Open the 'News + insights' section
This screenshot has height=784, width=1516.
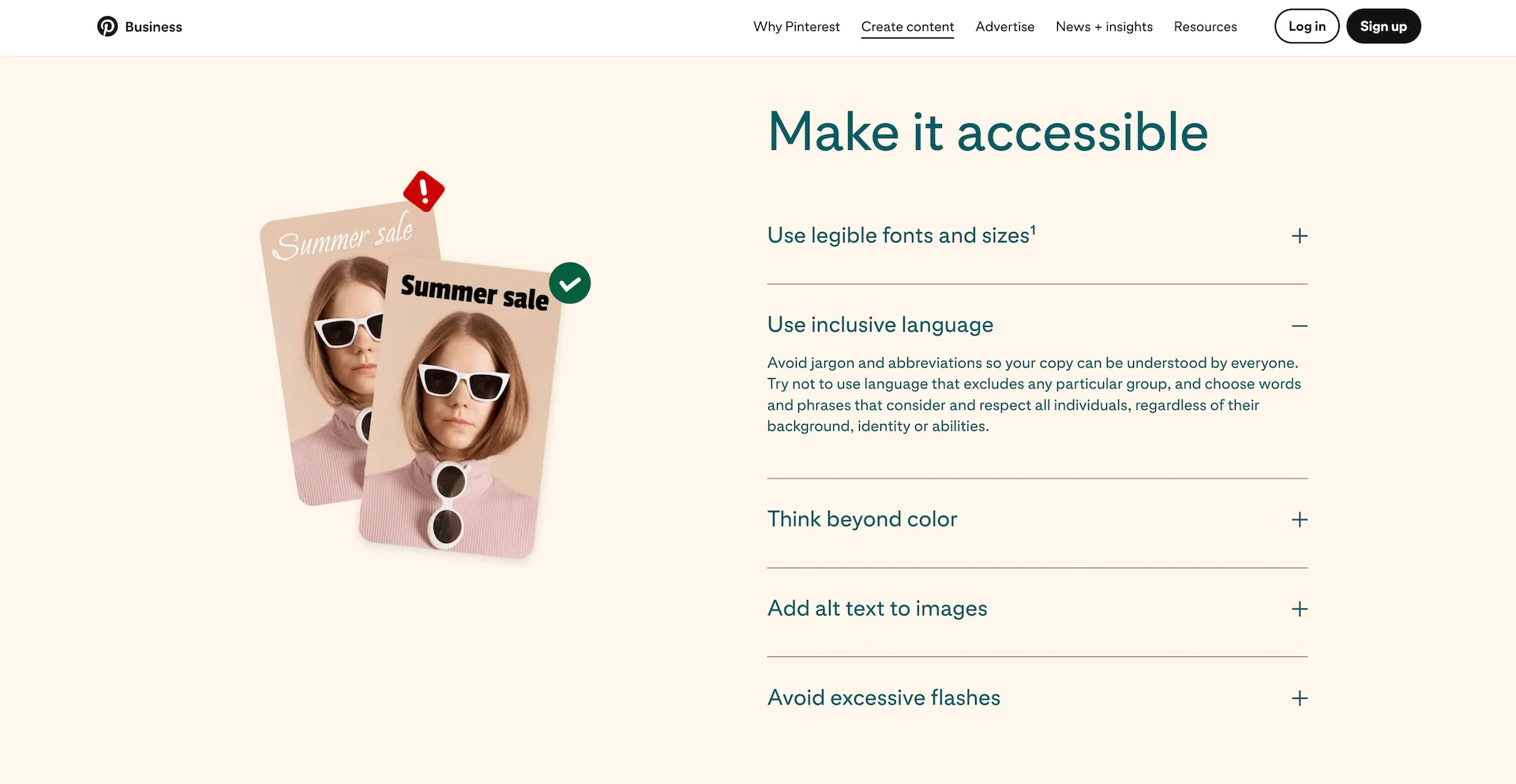coord(1104,27)
